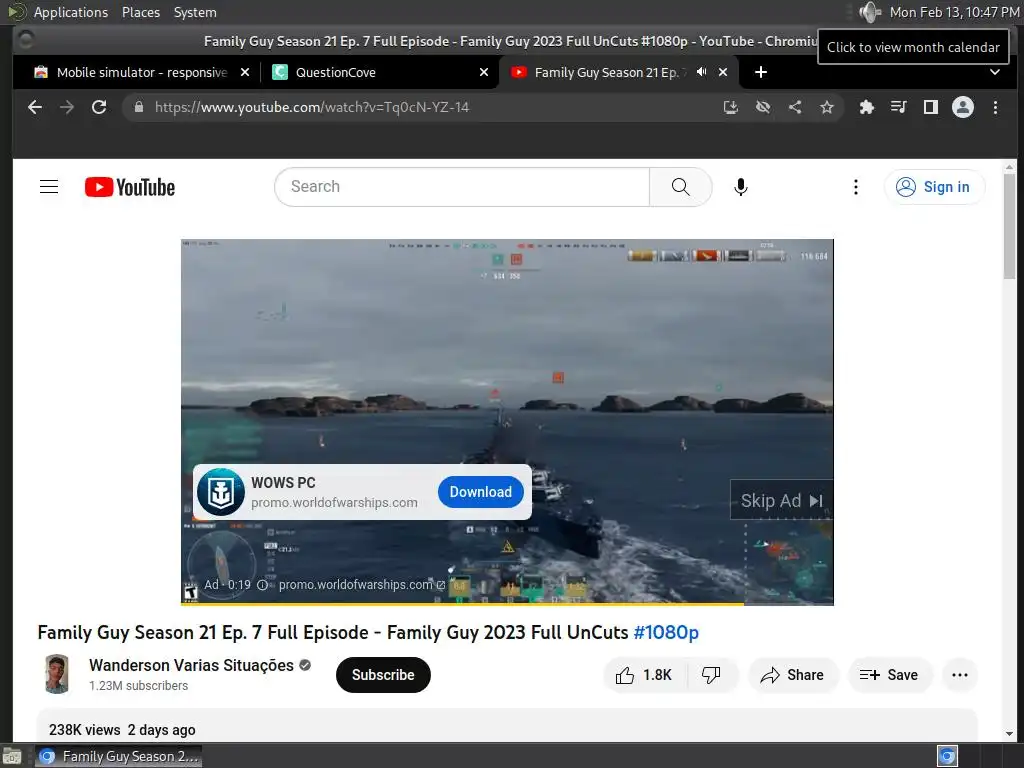Click the blue Download ad button
The height and width of the screenshot is (768, 1024).
(481, 492)
